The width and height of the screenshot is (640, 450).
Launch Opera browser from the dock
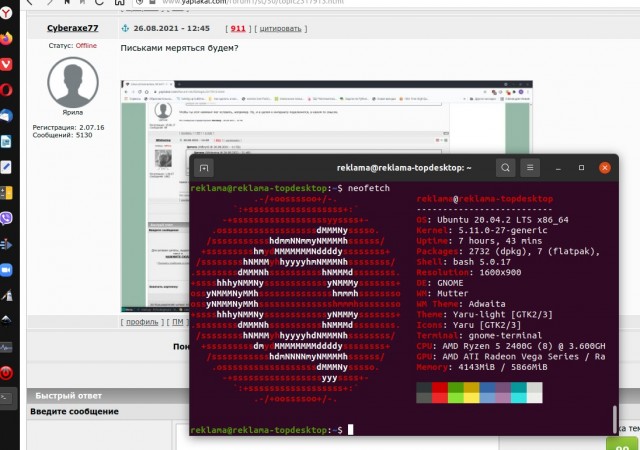tap(6, 90)
